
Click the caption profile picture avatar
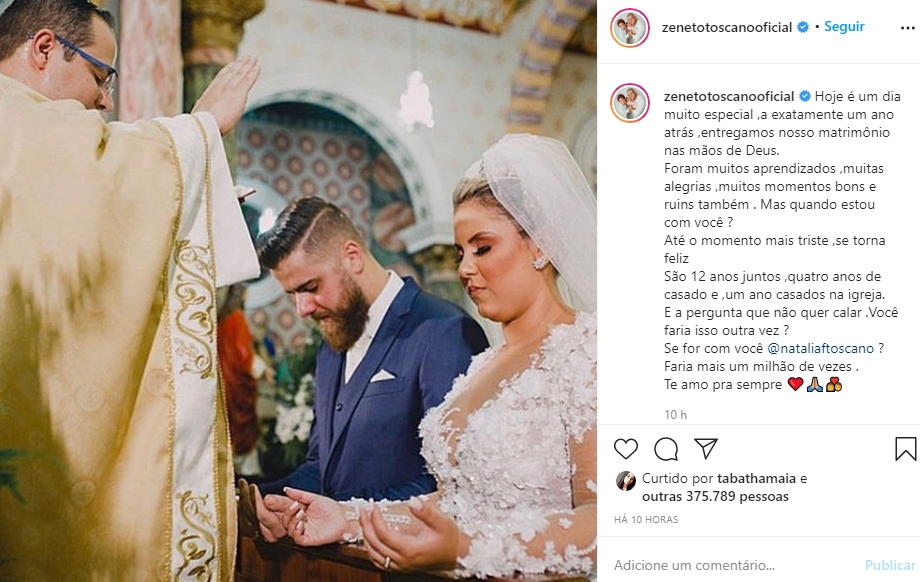(x=630, y=103)
